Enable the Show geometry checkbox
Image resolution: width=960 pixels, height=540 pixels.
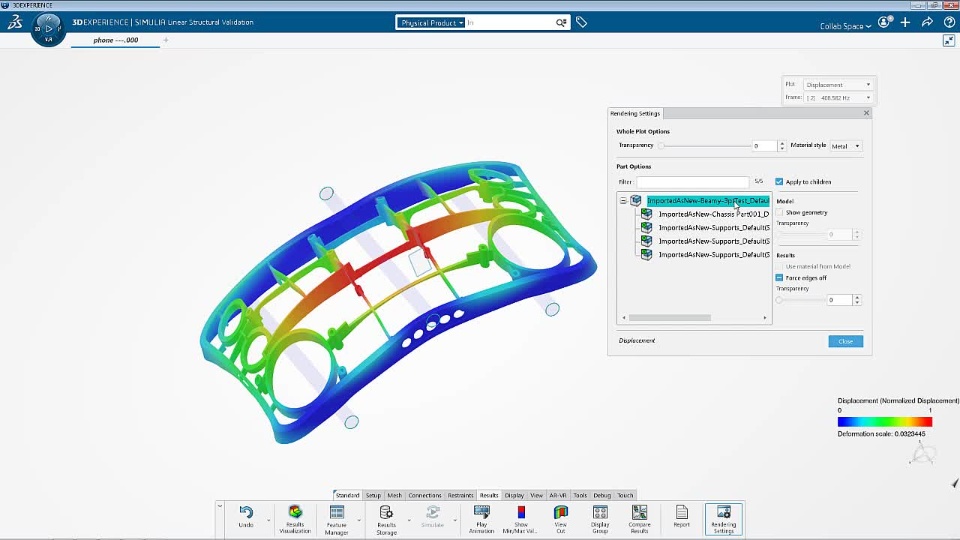click(x=779, y=212)
